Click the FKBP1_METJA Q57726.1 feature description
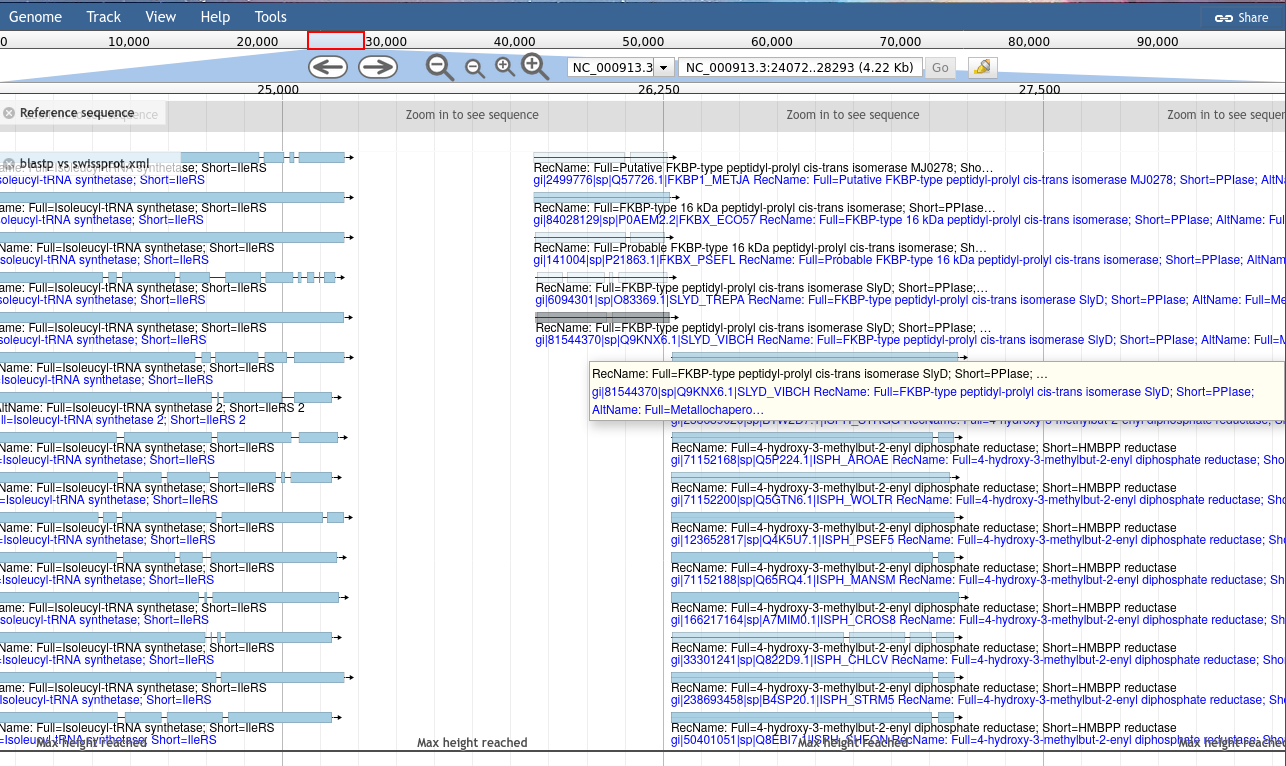The width and height of the screenshot is (1286, 766). tap(909, 180)
